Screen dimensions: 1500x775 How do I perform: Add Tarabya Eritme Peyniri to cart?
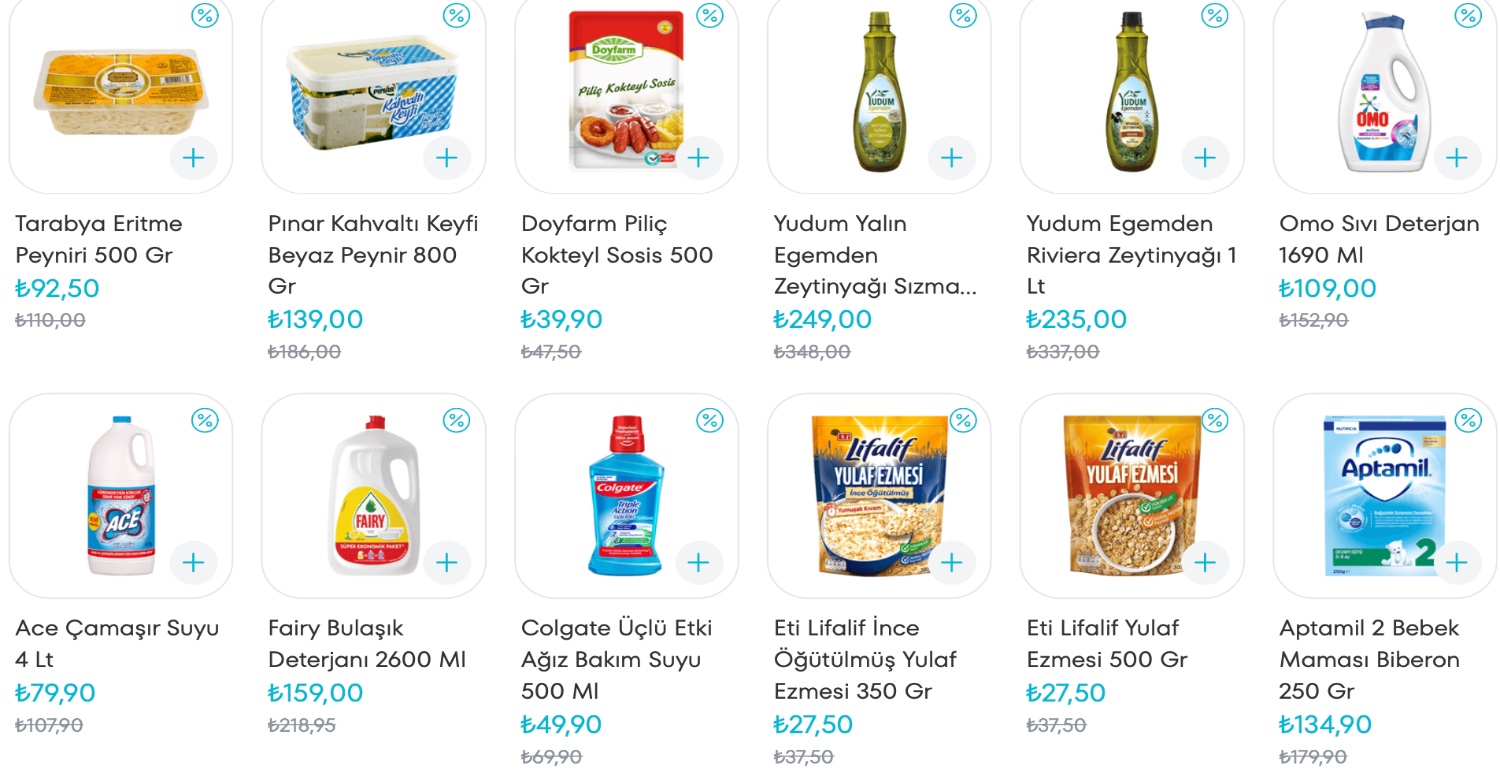[193, 158]
